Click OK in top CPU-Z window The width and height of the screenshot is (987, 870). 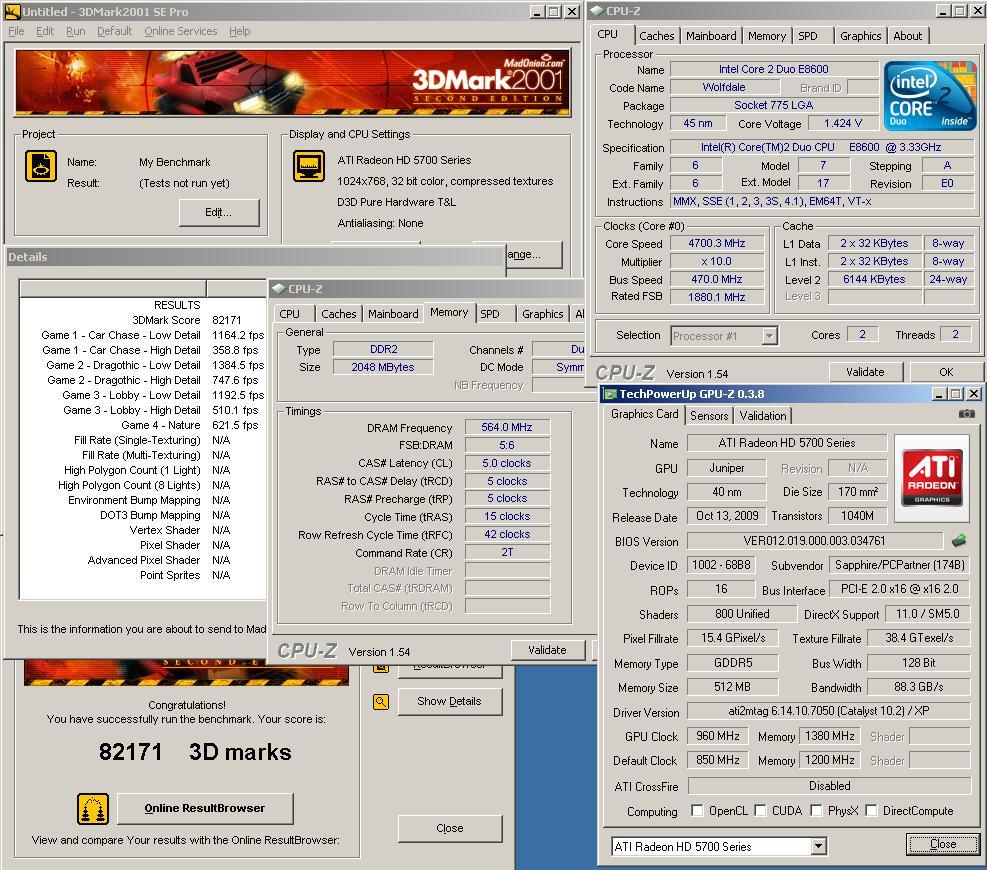pos(945,372)
